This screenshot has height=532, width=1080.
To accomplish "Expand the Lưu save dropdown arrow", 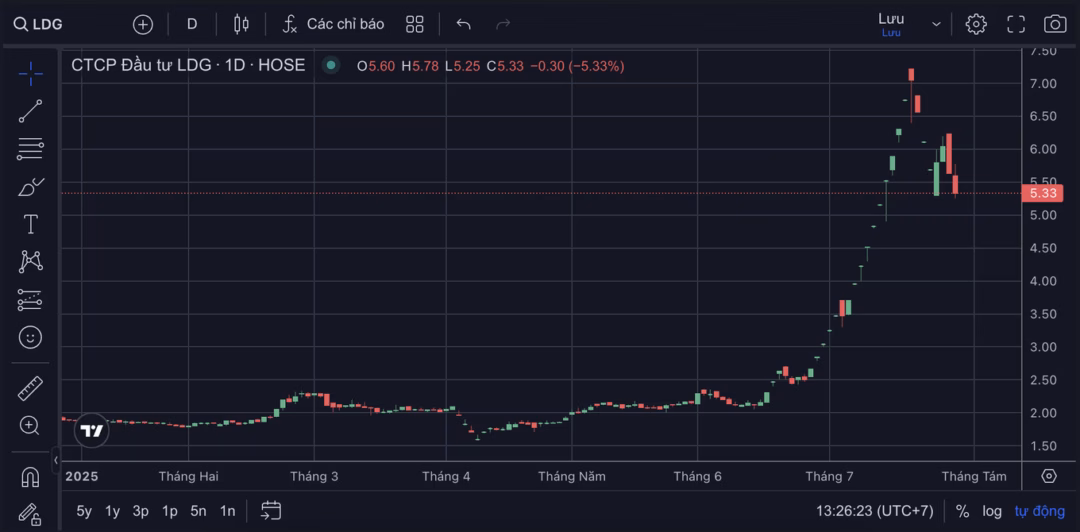I will 936,24.
